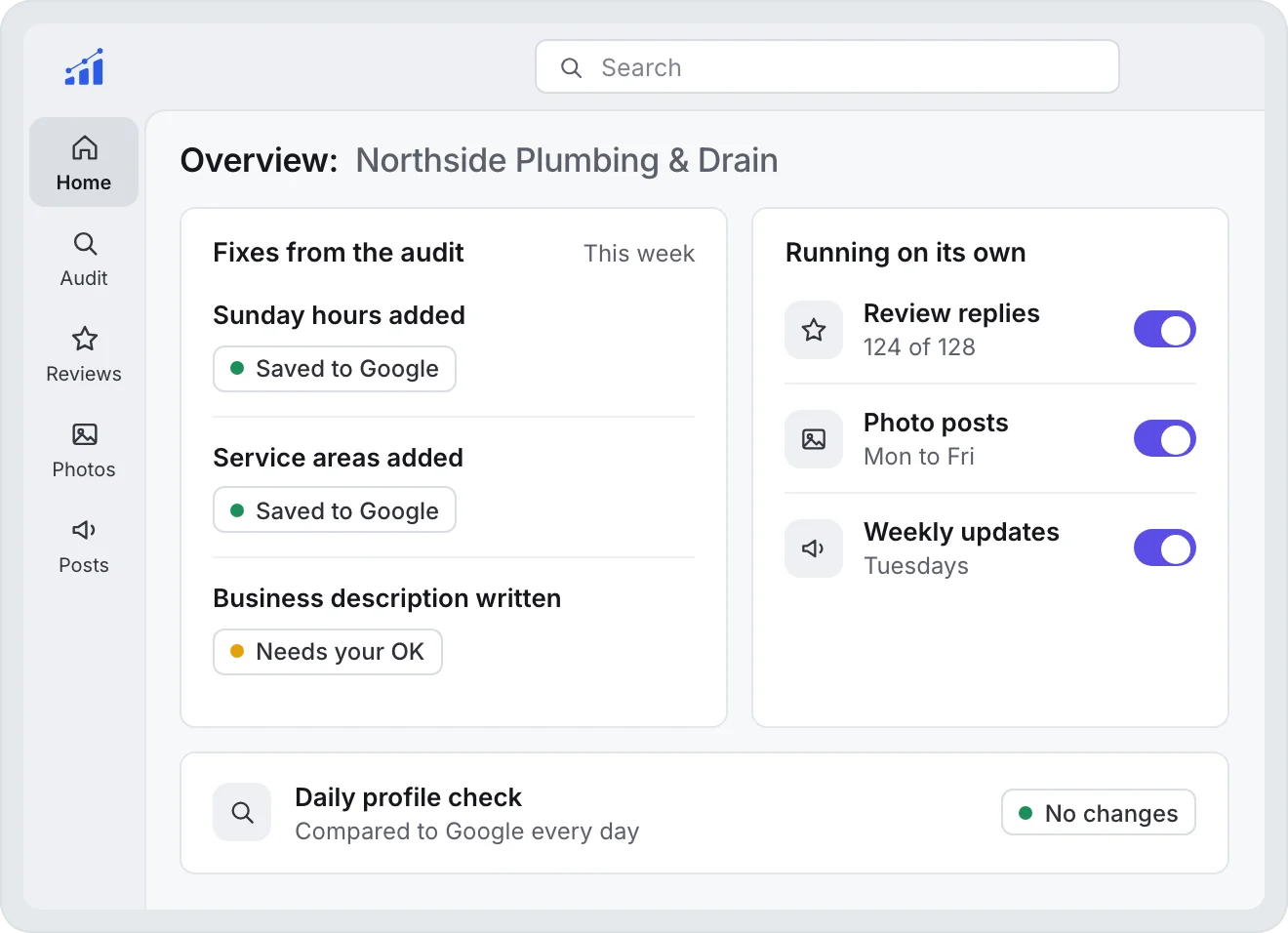
Task: Click the No changes status badge
Action: (1099, 812)
